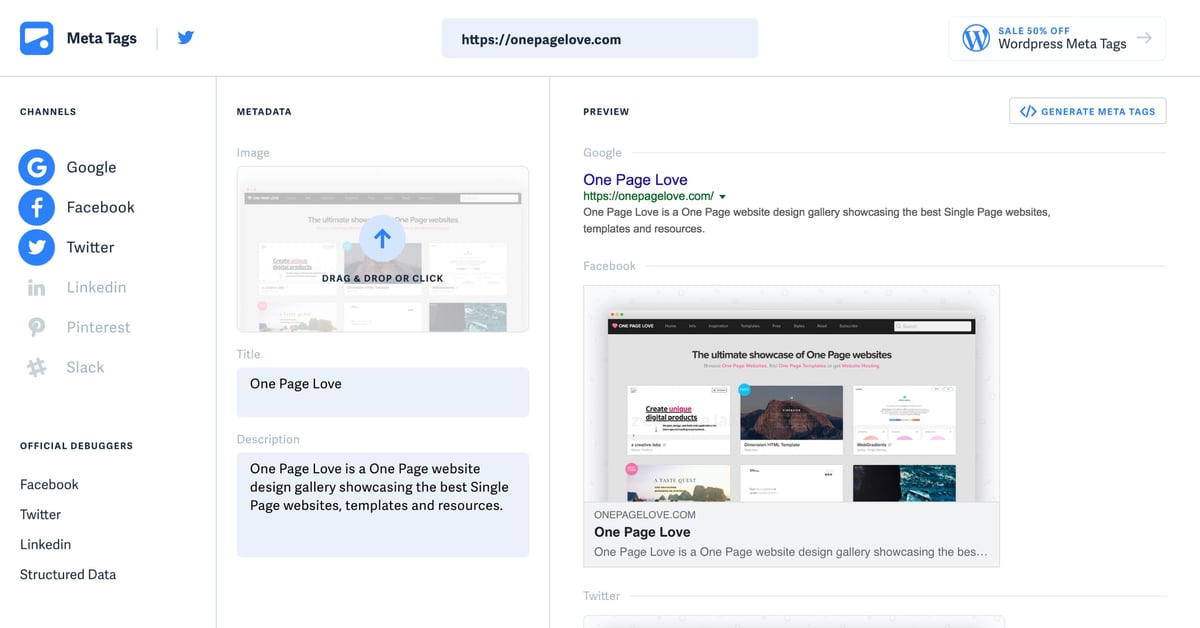The image size is (1200, 628).
Task: Toggle the Twitter channel icon
Action: click(36, 247)
